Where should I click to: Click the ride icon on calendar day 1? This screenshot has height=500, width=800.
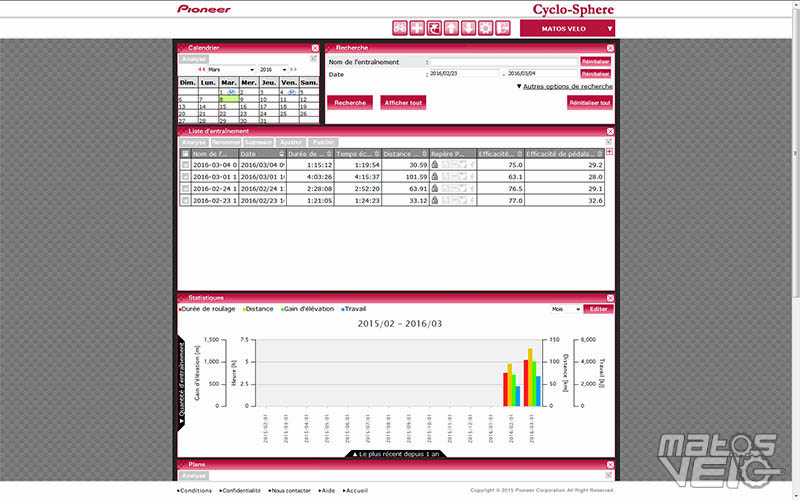pos(231,92)
